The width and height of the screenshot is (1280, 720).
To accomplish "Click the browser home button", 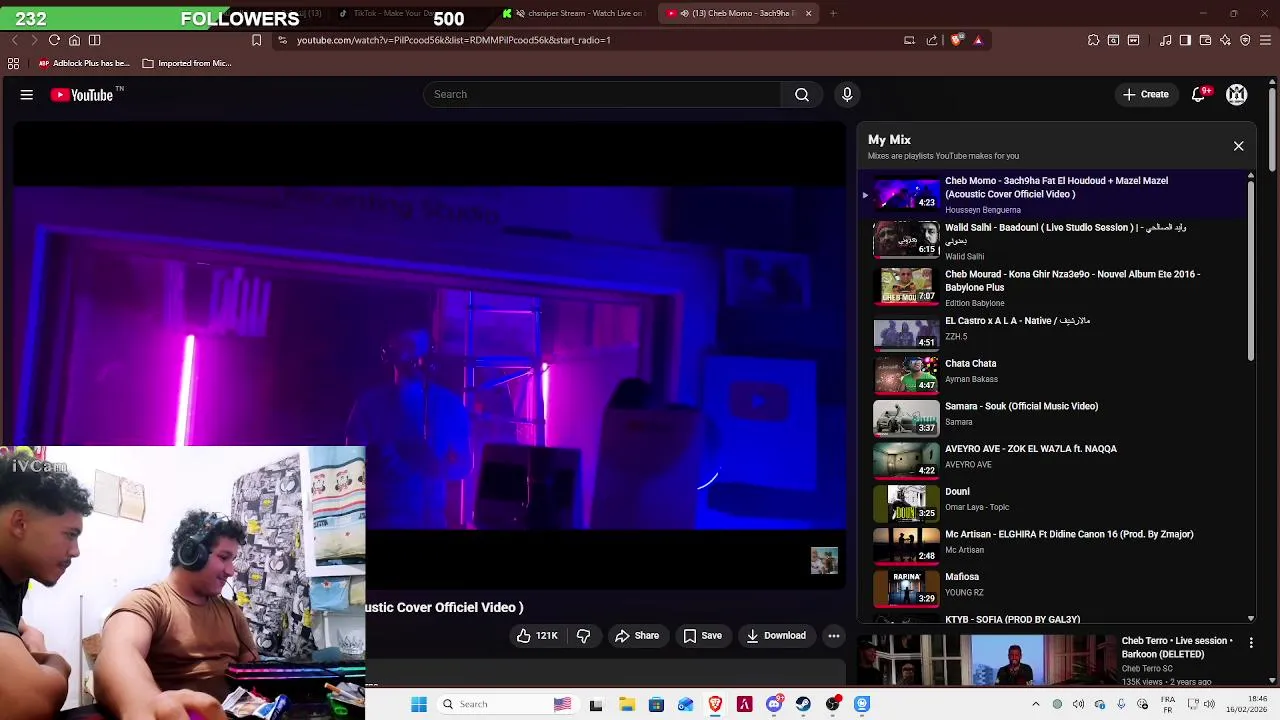I will pyautogui.click(x=74, y=40).
